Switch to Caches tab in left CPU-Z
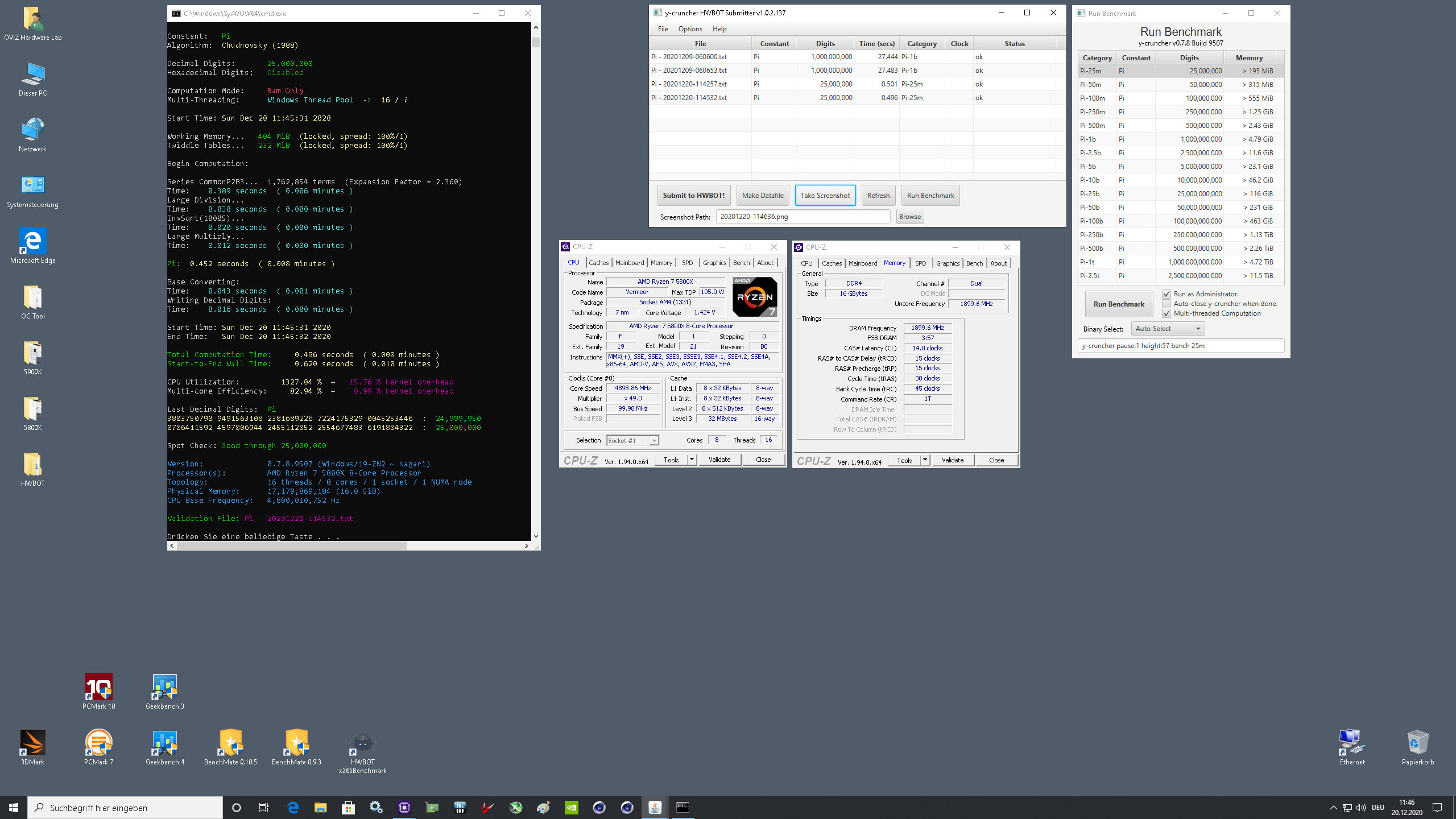The width and height of the screenshot is (1456, 819). click(x=598, y=263)
